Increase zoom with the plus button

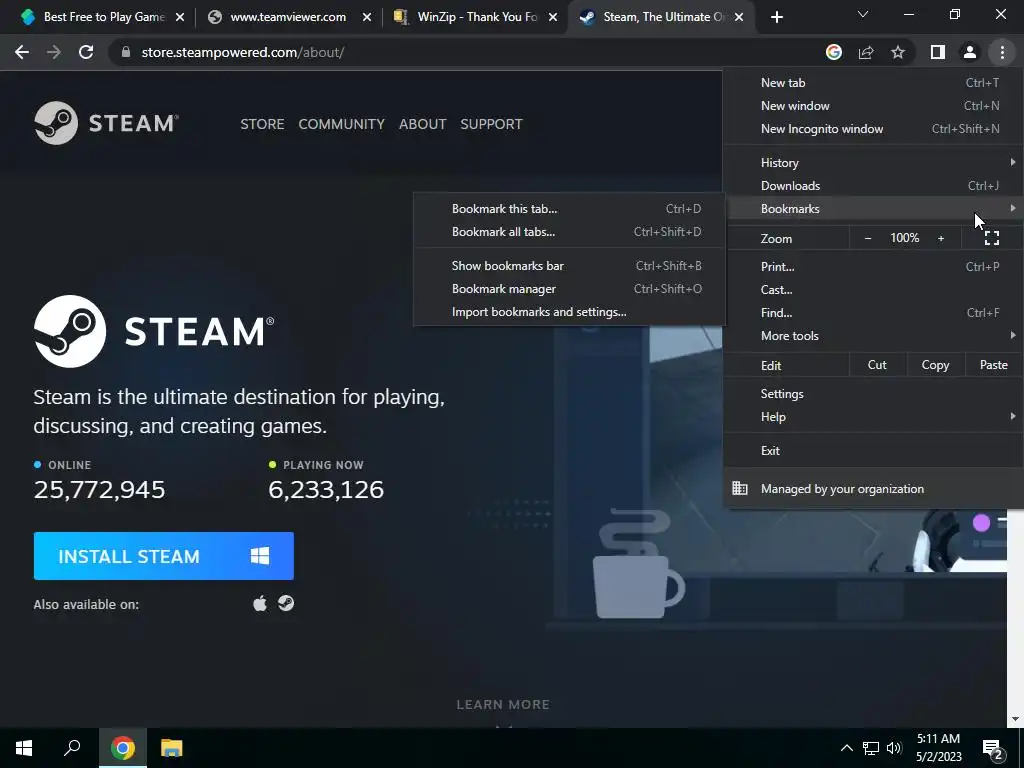point(941,238)
